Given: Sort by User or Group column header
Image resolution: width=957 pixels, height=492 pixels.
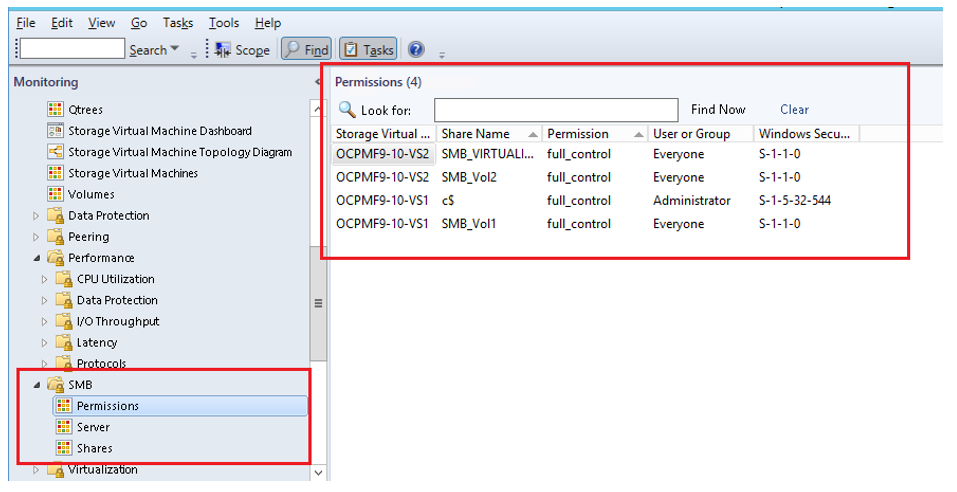Looking at the screenshot, I should 701,134.
